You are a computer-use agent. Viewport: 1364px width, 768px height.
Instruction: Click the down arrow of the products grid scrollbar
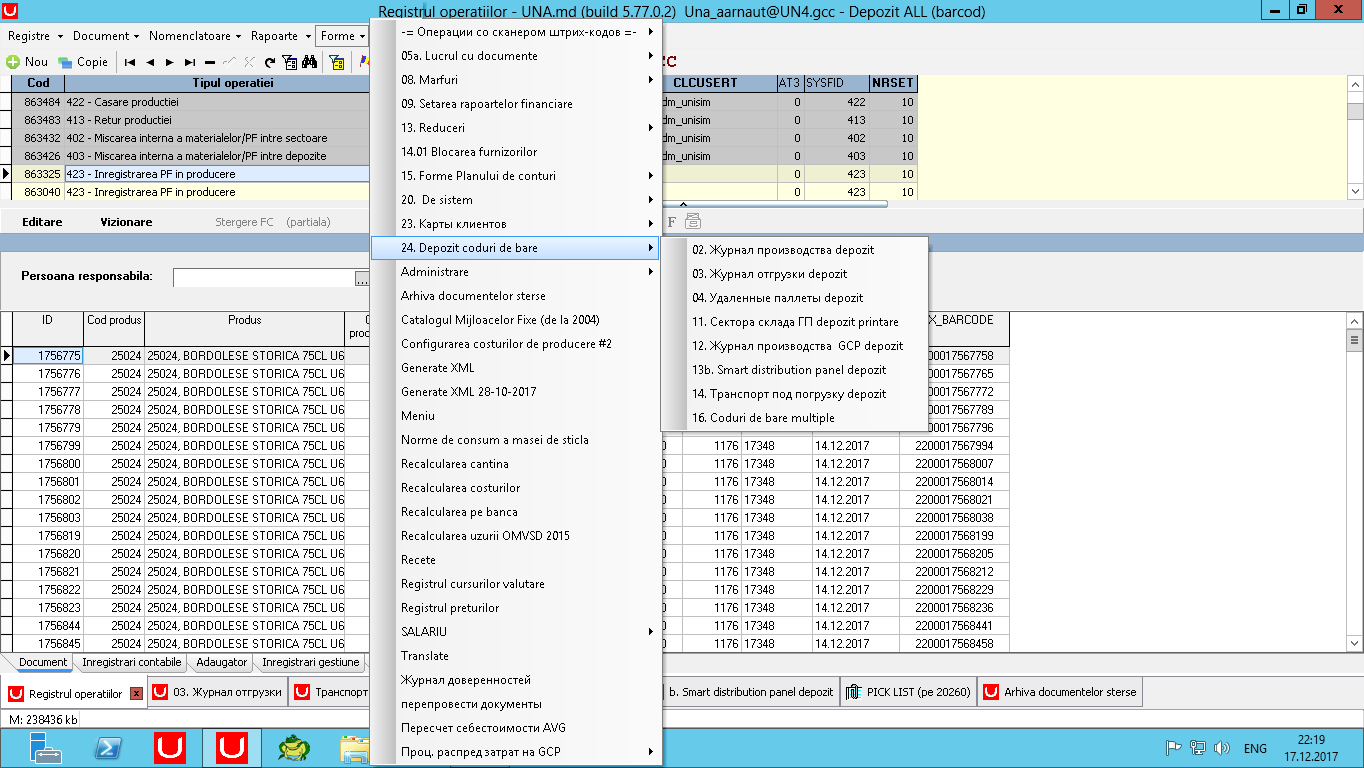tap(1355, 643)
